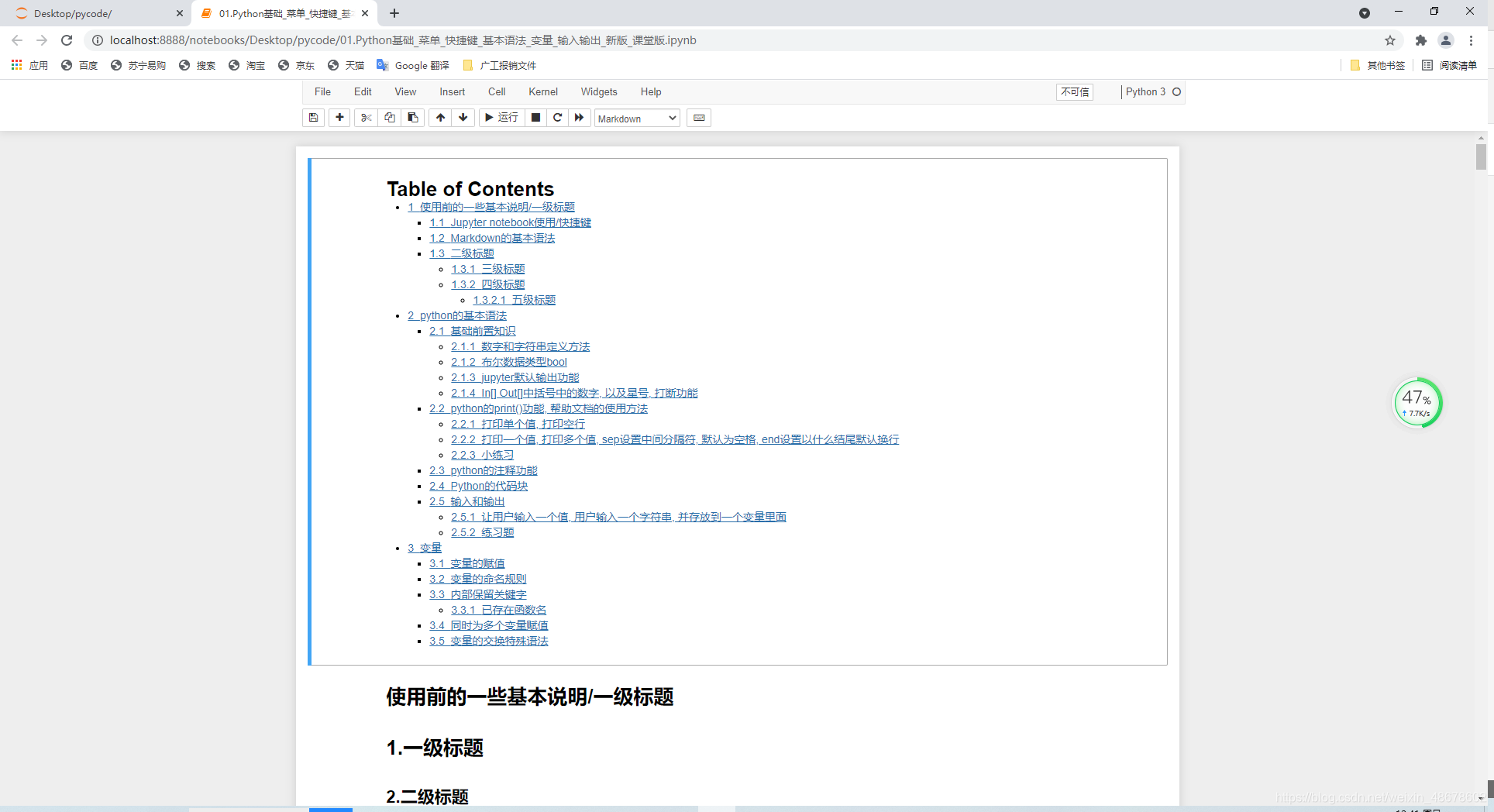Switch to the Desktop/pycode/ browser tab
The height and width of the screenshot is (812, 1494).
pos(97,13)
